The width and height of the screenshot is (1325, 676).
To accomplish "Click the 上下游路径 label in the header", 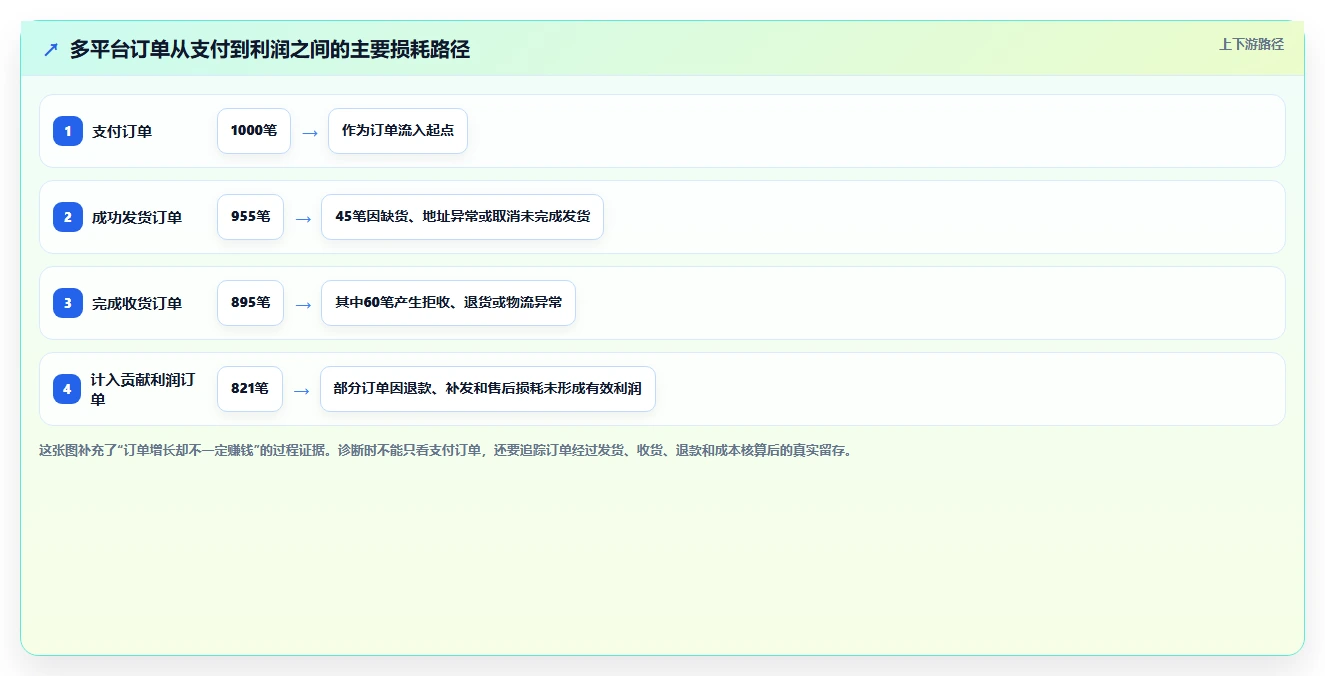I will (x=1251, y=44).
